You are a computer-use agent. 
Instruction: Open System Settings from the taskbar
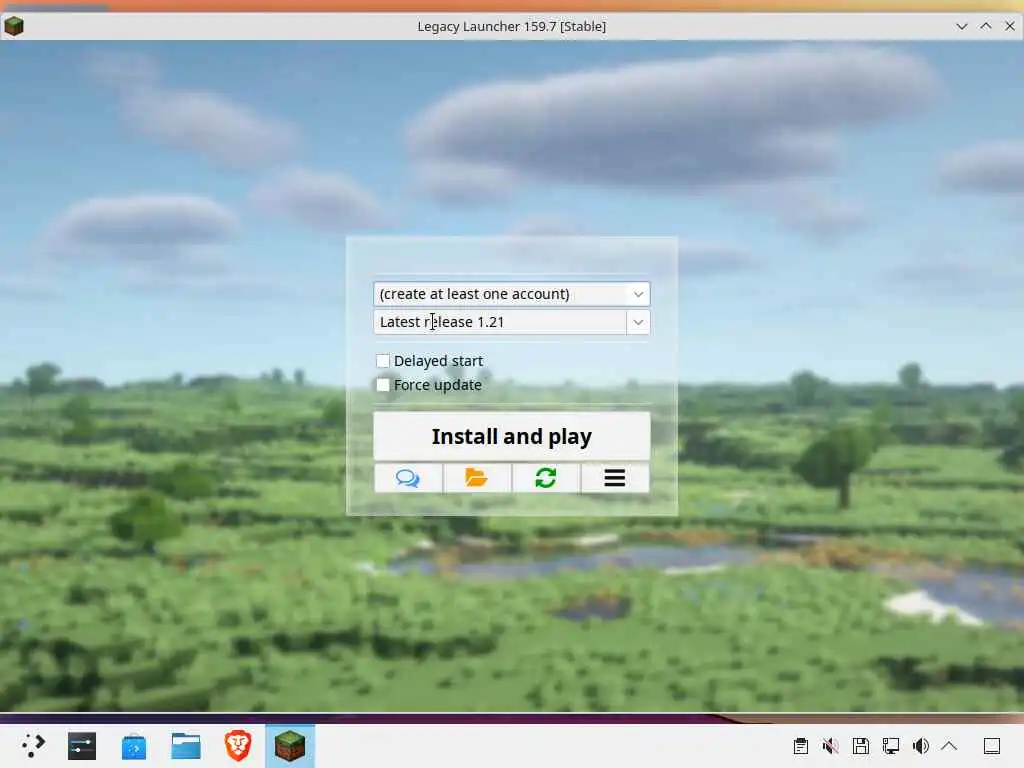pyautogui.click(x=82, y=746)
